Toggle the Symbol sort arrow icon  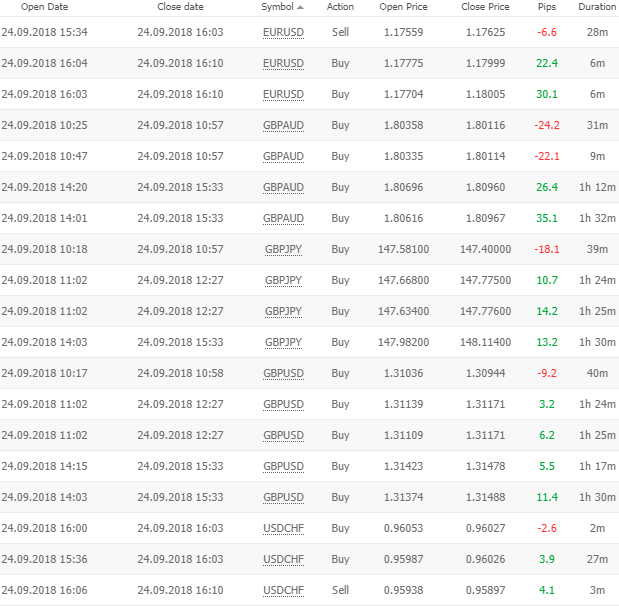pos(300,7)
